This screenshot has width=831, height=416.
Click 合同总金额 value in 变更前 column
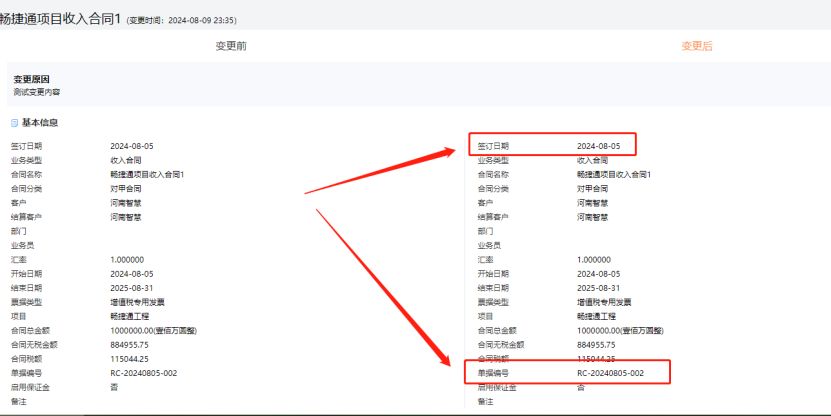[154, 331]
